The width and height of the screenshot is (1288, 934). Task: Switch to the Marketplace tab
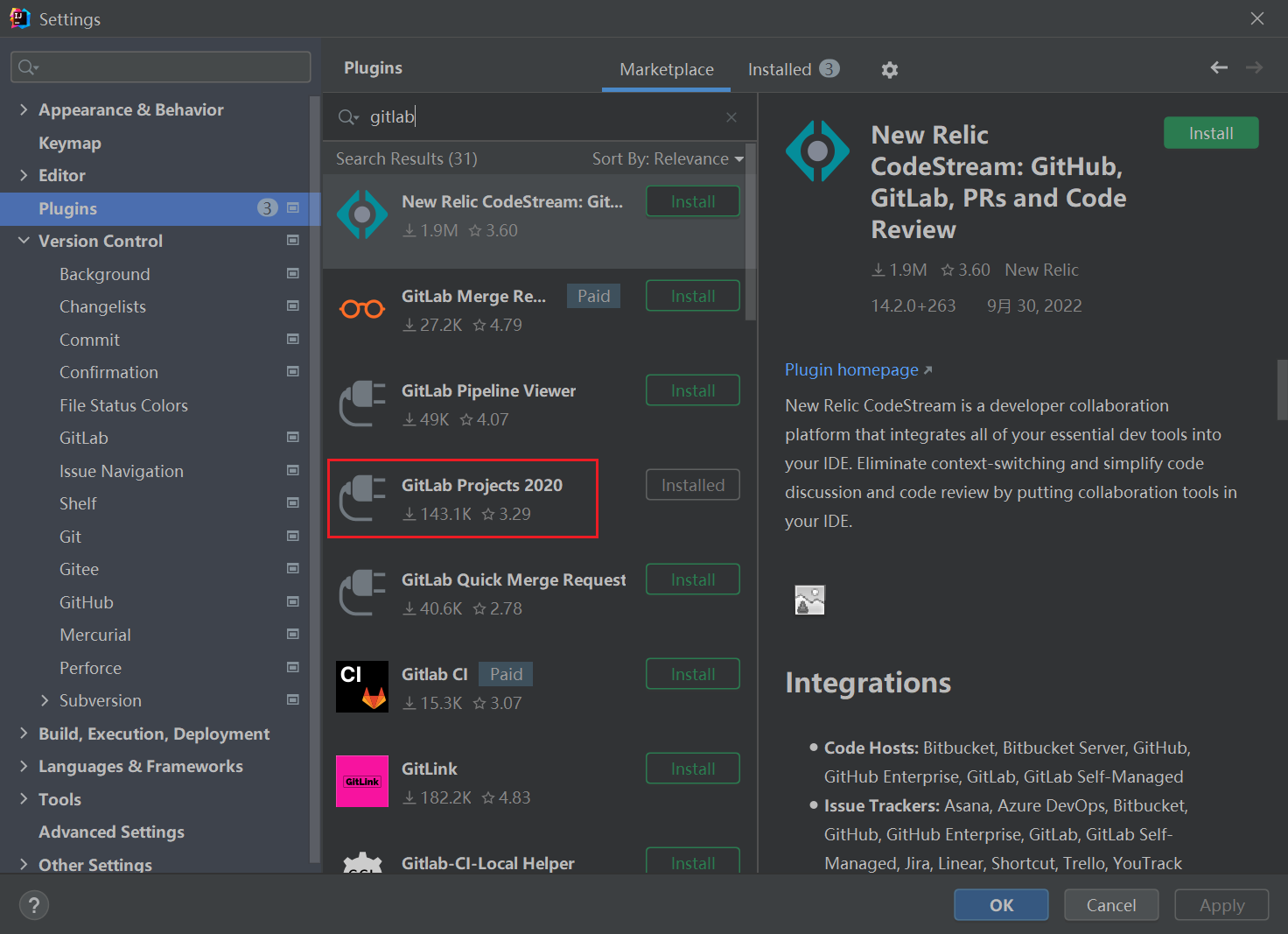click(667, 69)
